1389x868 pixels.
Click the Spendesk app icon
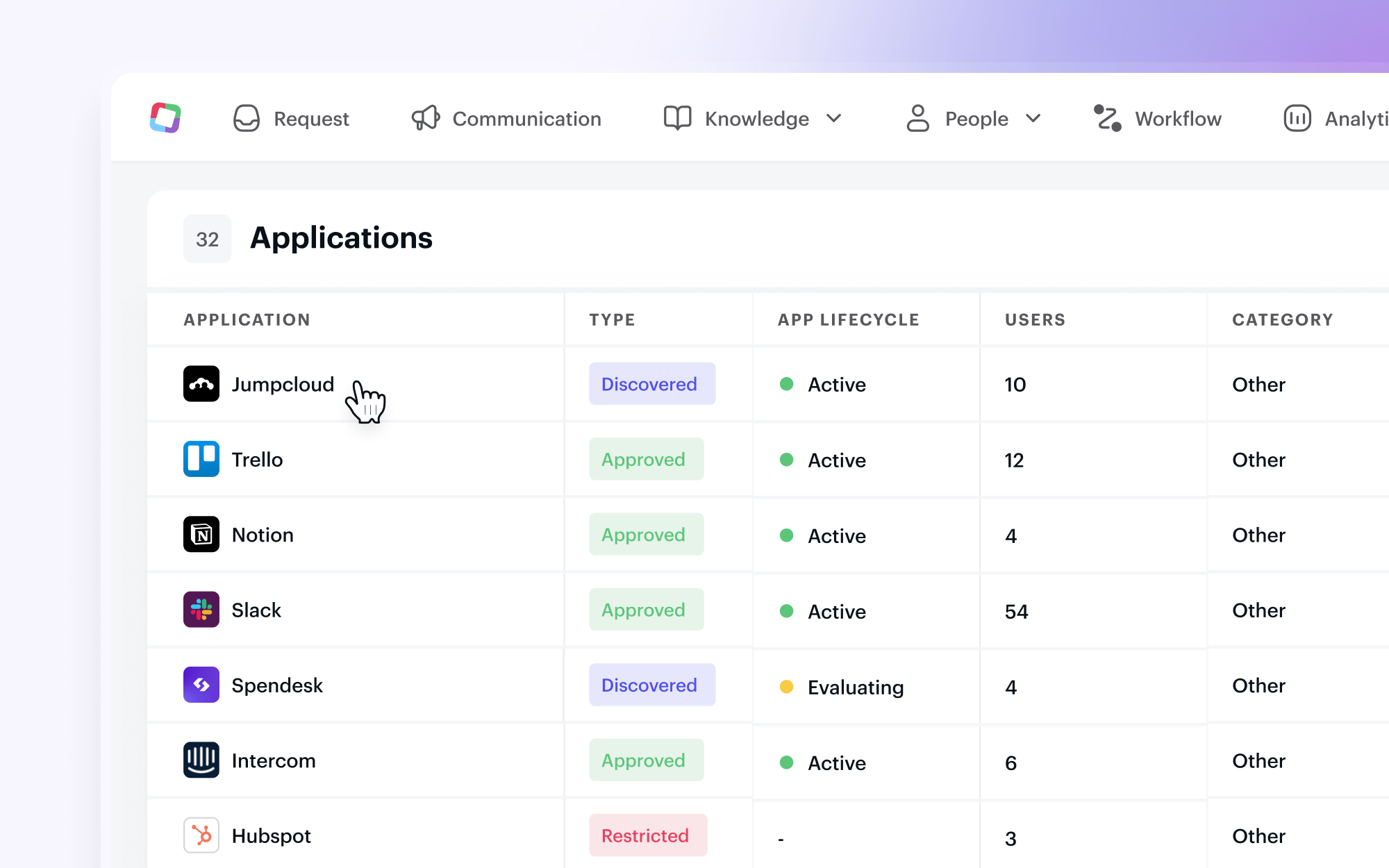pyautogui.click(x=201, y=685)
